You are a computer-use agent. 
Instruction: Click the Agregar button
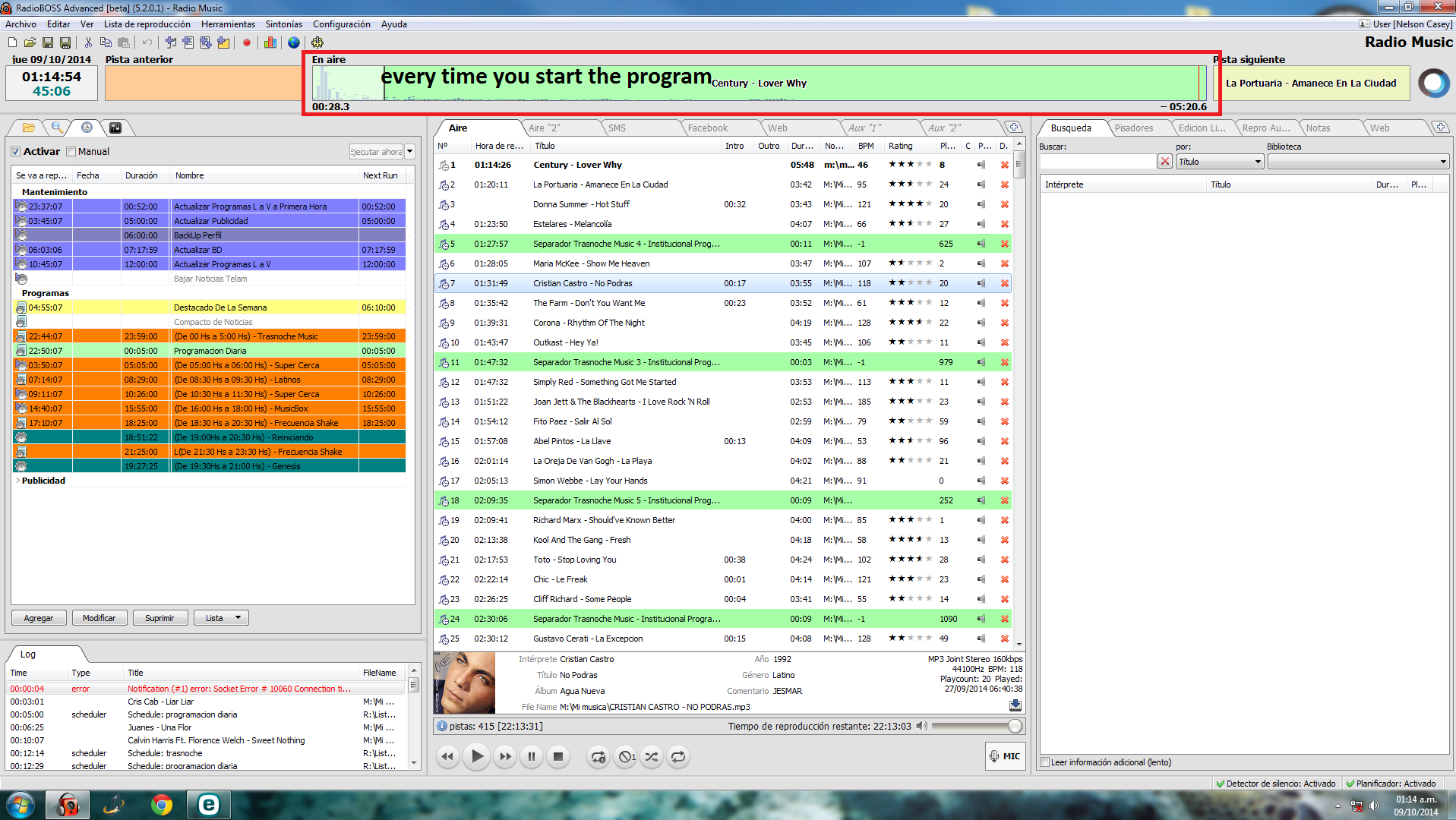(39, 618)
